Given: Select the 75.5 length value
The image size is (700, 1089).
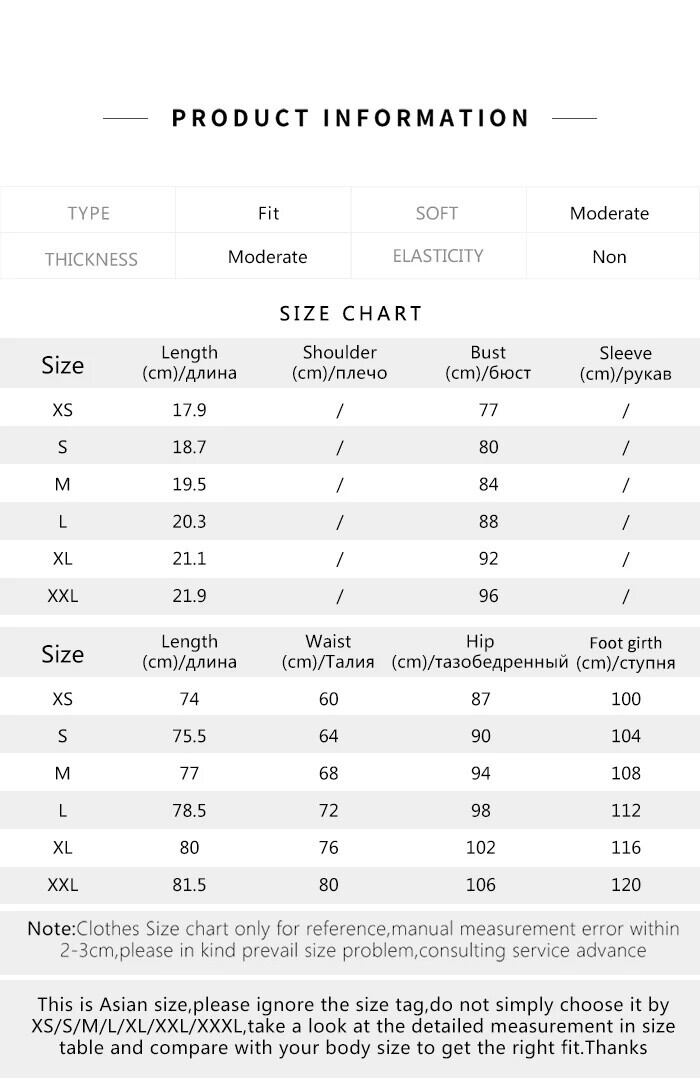Looking at the screenshot, I should [x=189, y=736].
